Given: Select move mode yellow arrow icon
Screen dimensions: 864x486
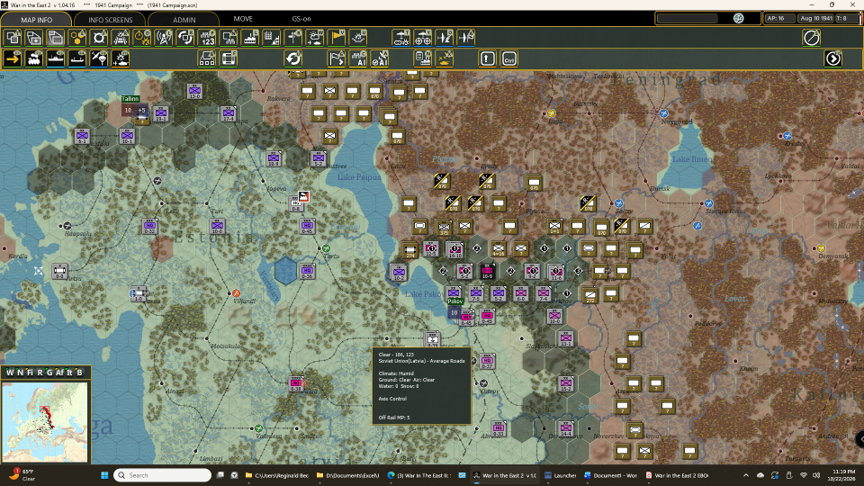Looking at the screenshot, I should pos(13,58).
